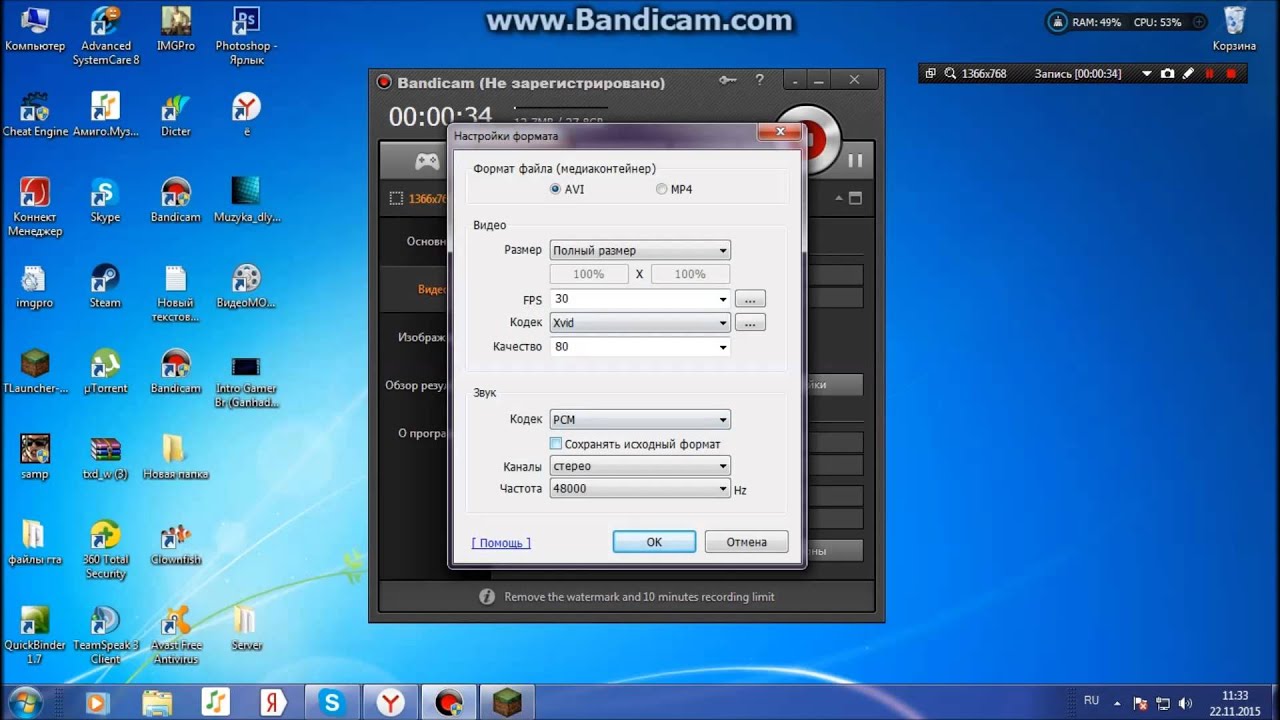Image resolution: width=1280 pixels, height=720 pixels.
Task: Click the gamepad game recording mode icon
Action: (x=427, y=161)
